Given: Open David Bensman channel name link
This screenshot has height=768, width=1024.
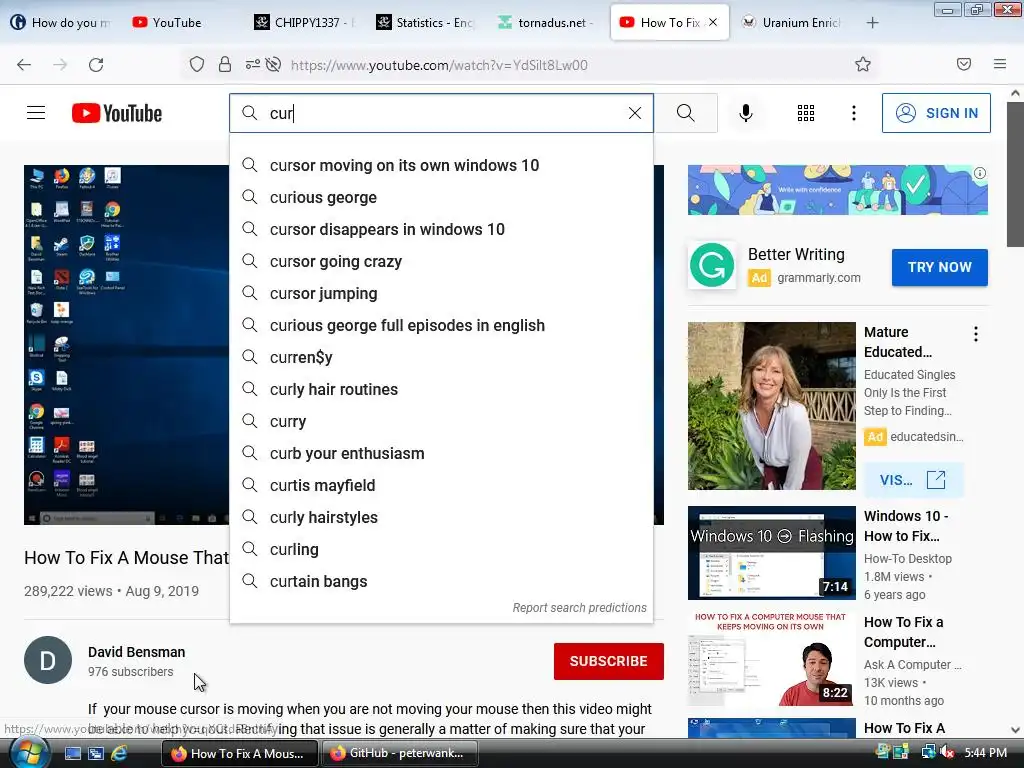Looking at the screenshot, I should point(136,652).
